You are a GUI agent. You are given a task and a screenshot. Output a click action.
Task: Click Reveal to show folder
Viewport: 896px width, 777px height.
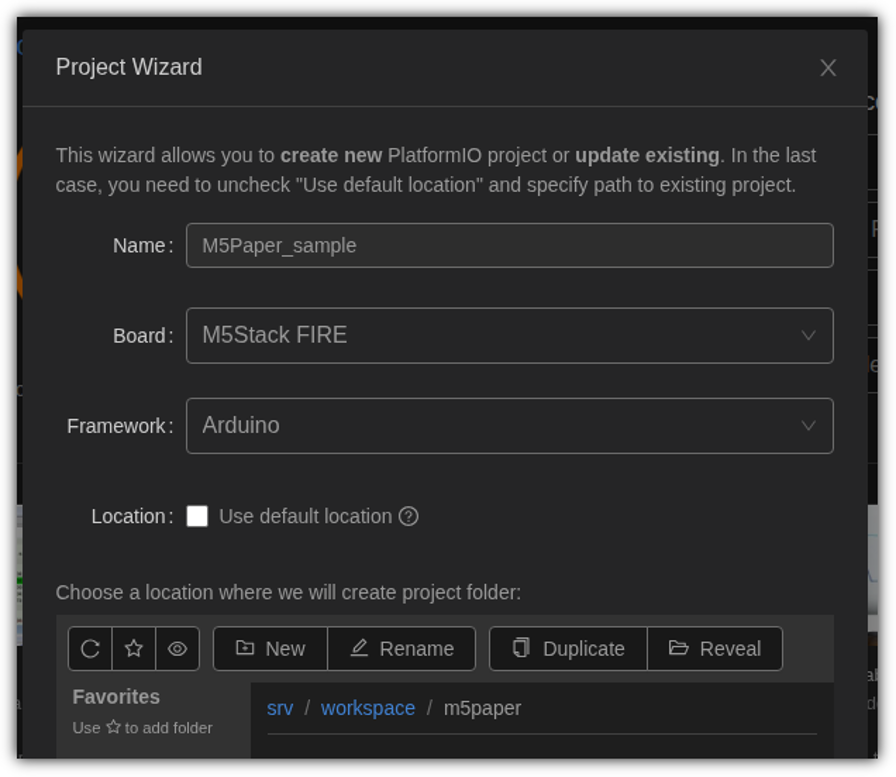pyautogui.click(x=715, y=648)
